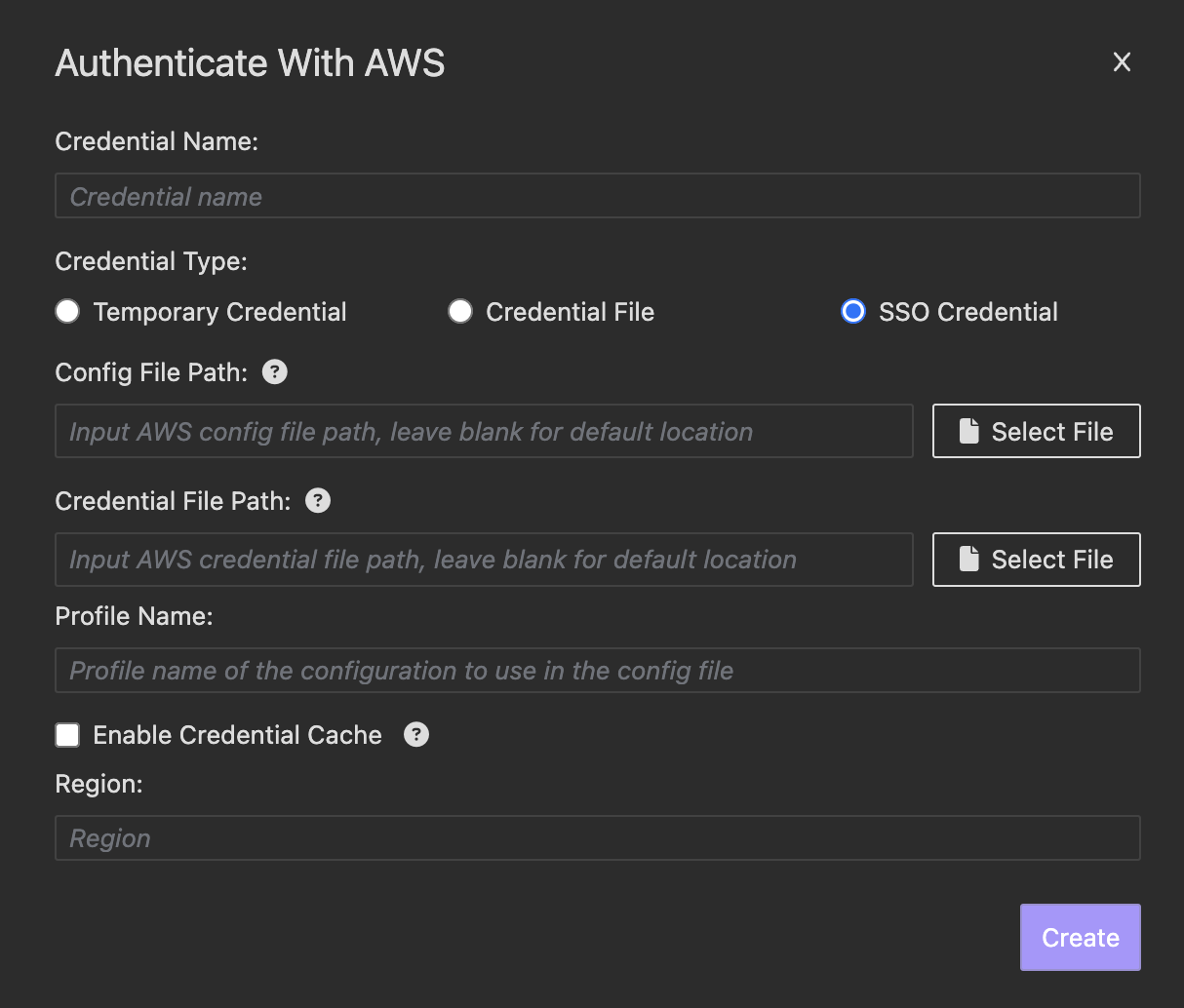The width and height of the screenshot is (1184, 1008).
Task: Focus the AWS credential file path input
Action: tap(484, 559)
